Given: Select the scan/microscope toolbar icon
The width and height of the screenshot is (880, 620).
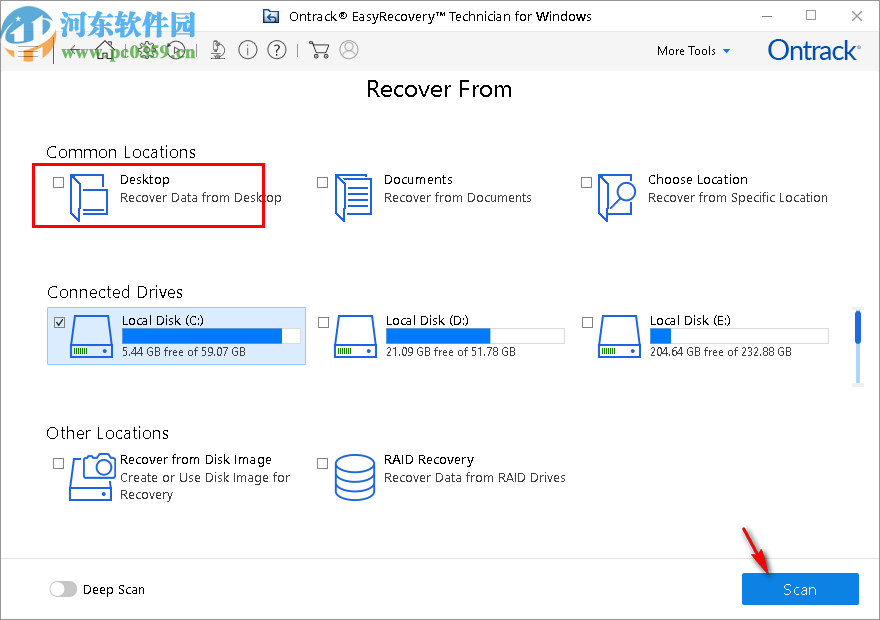Looking at the screenshot, I should click(218, 50).
